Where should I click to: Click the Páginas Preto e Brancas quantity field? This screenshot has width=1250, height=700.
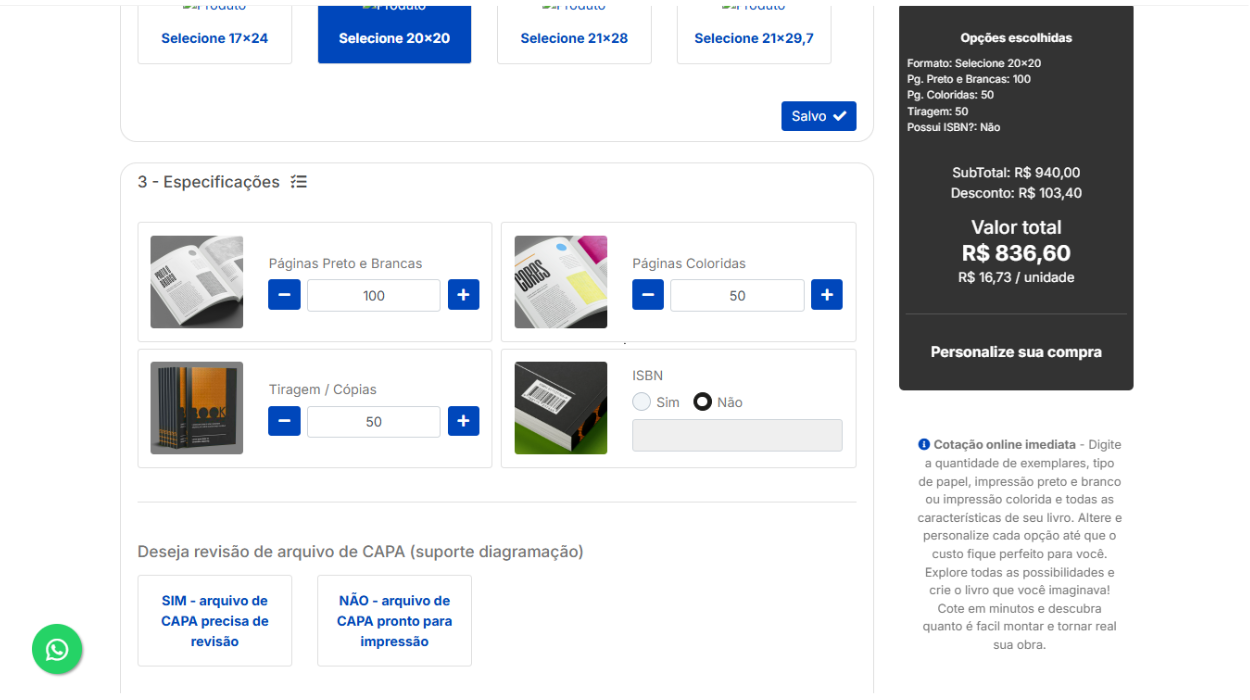[x=373, y=295]
